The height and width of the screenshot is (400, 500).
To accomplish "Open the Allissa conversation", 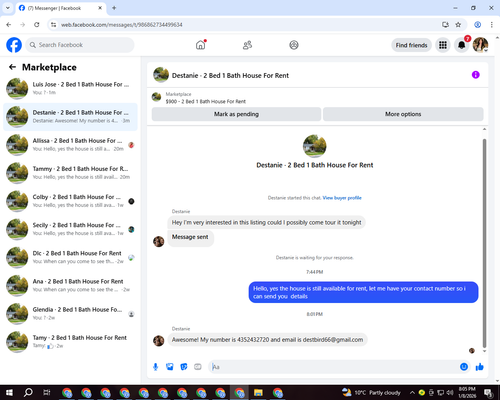I will coord(70,145).
